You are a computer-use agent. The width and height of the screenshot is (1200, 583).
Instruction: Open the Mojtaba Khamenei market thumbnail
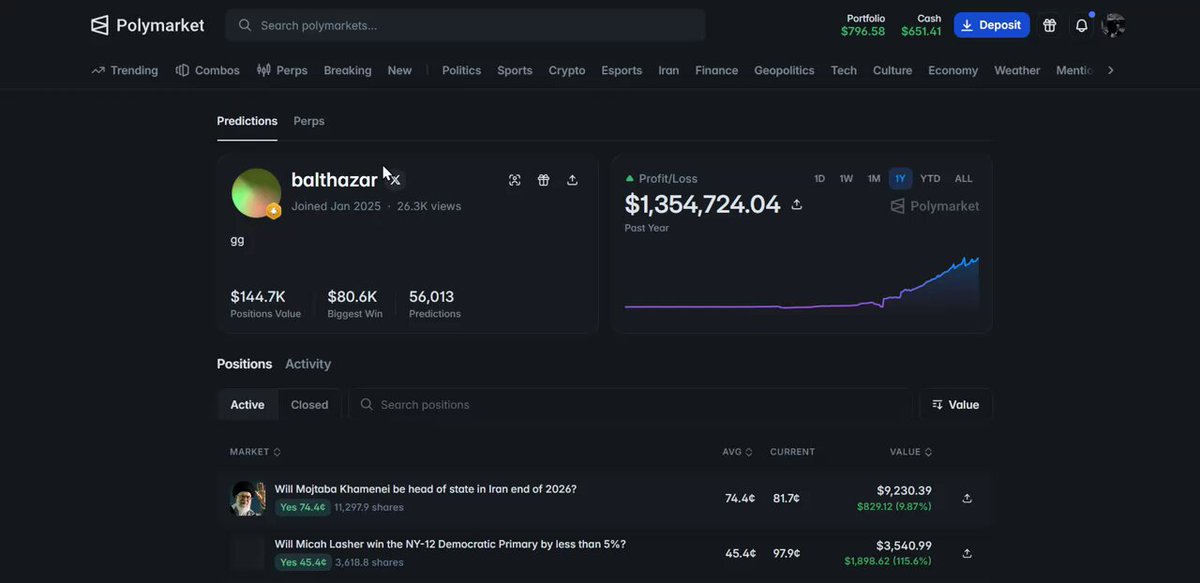(x=247, y=498)
